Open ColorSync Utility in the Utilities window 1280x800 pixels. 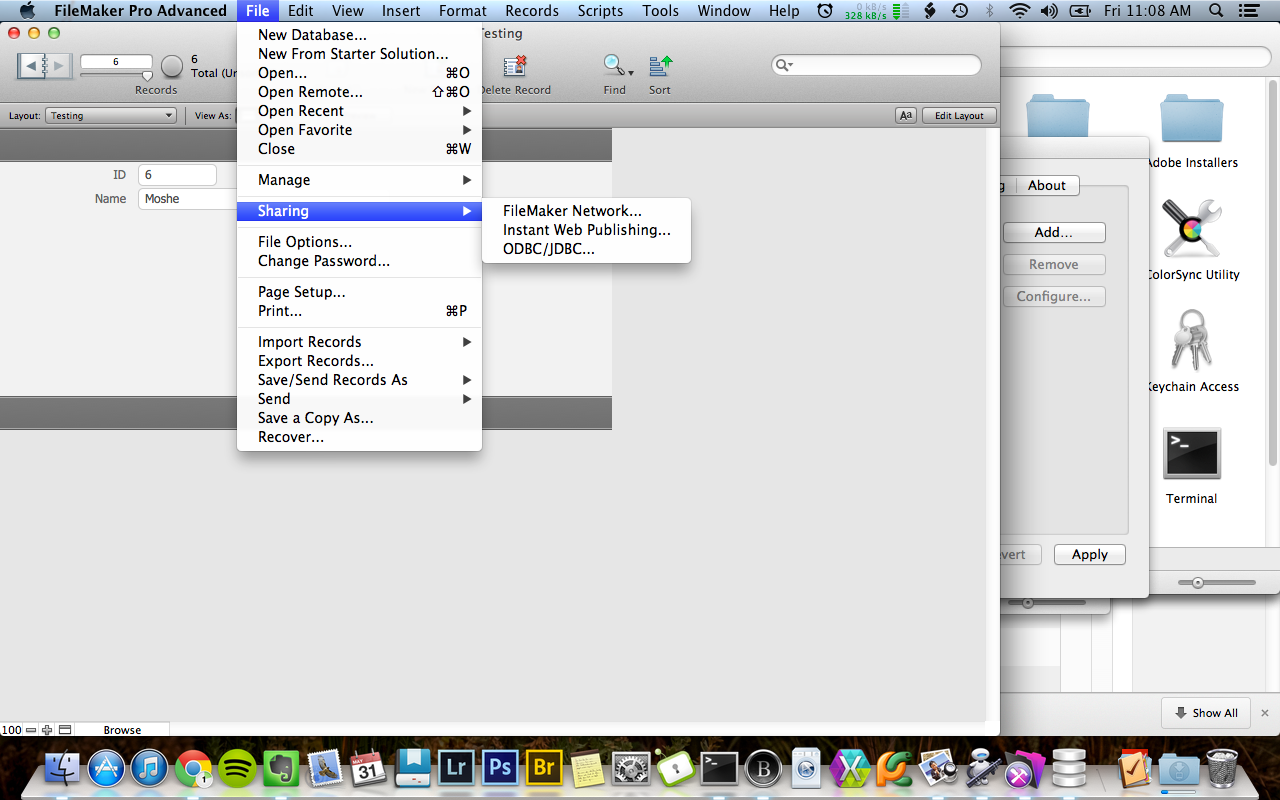click(x=1191, y=228)
